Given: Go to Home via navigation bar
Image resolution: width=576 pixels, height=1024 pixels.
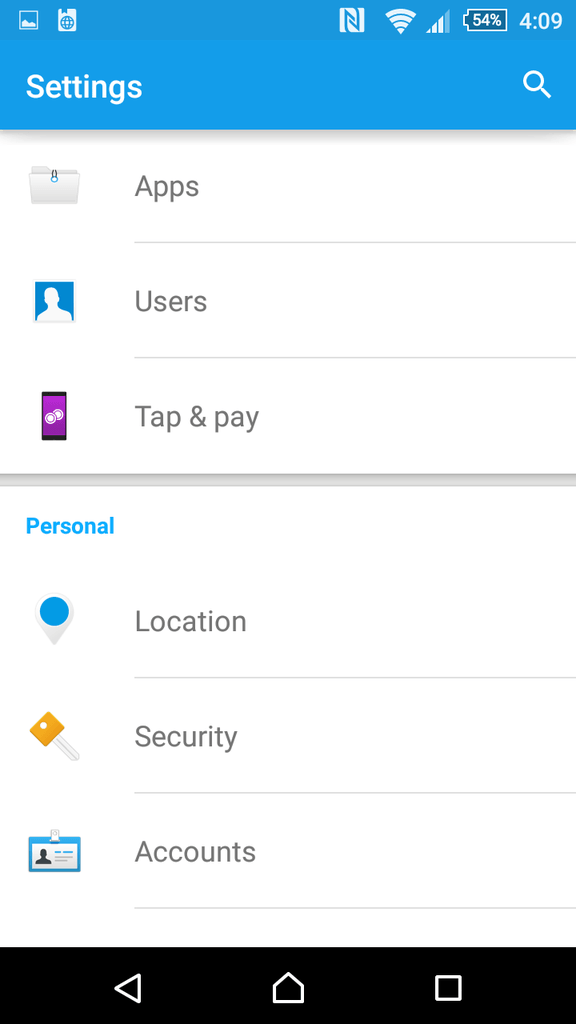Looking at the screenshot, I should (288, 987).
